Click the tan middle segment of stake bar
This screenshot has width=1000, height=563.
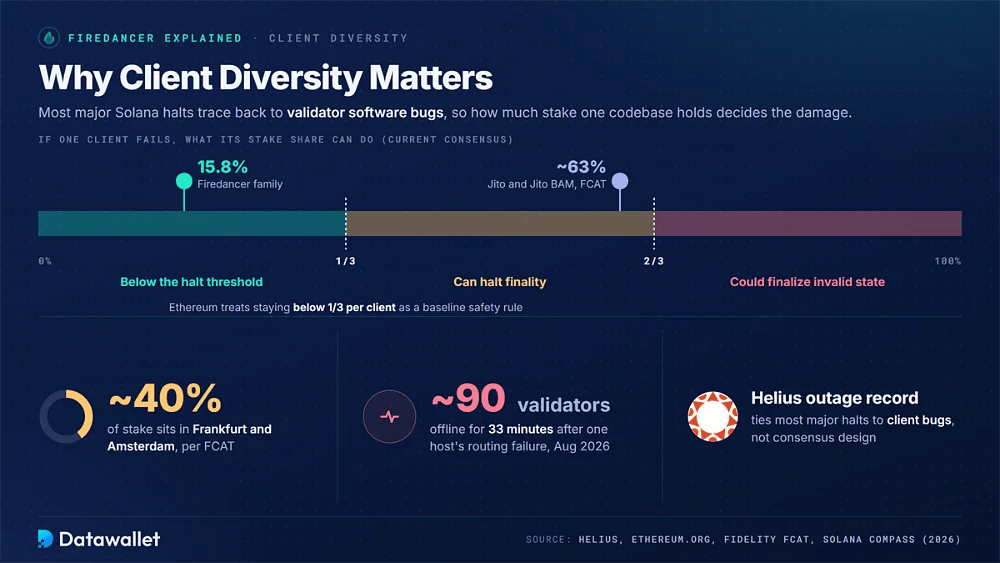[500, 223]
